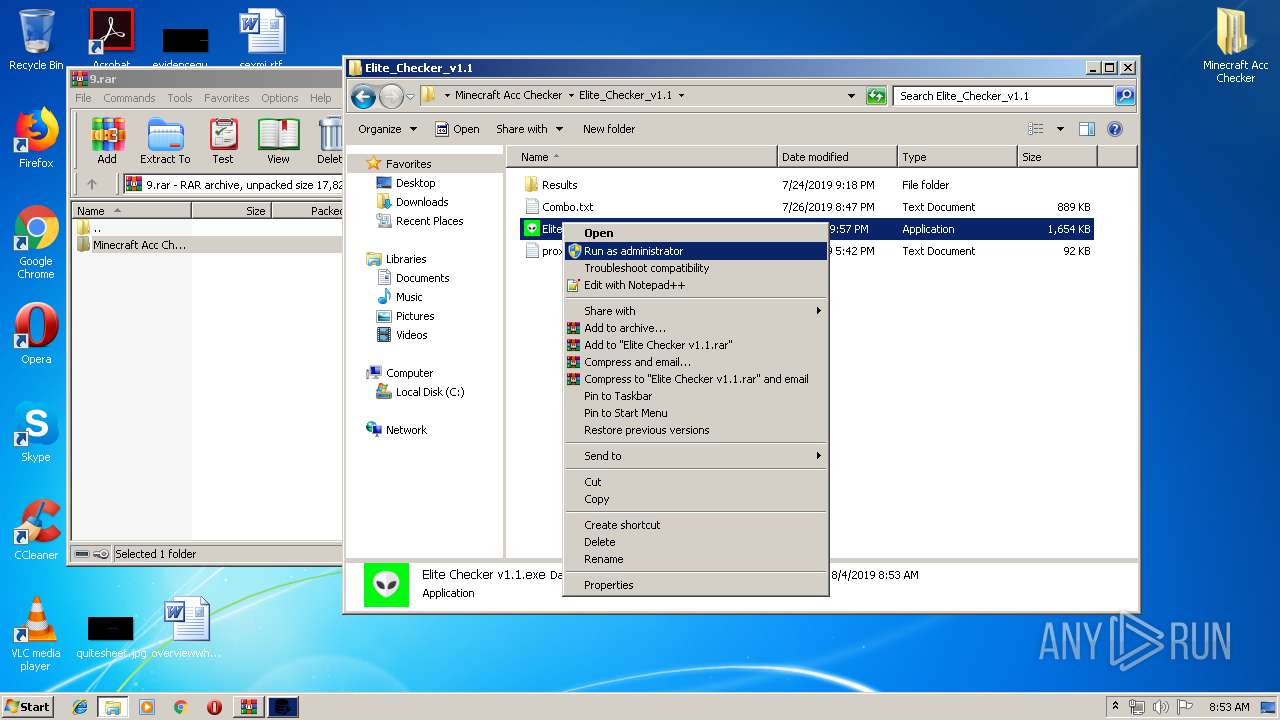Choose Open from context menu

[x=696, y=233]
